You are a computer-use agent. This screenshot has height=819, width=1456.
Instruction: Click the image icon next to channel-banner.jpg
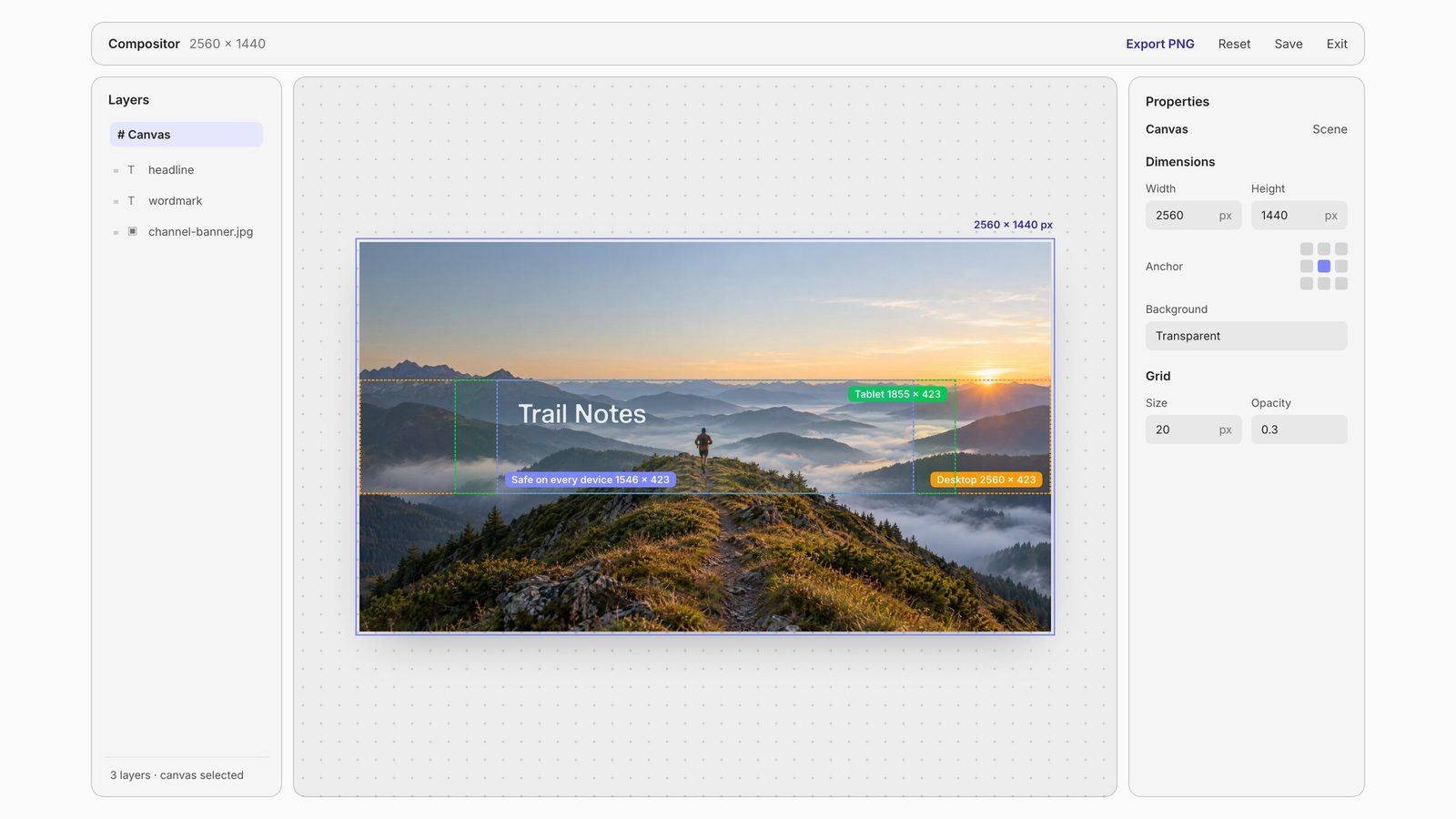132,231
